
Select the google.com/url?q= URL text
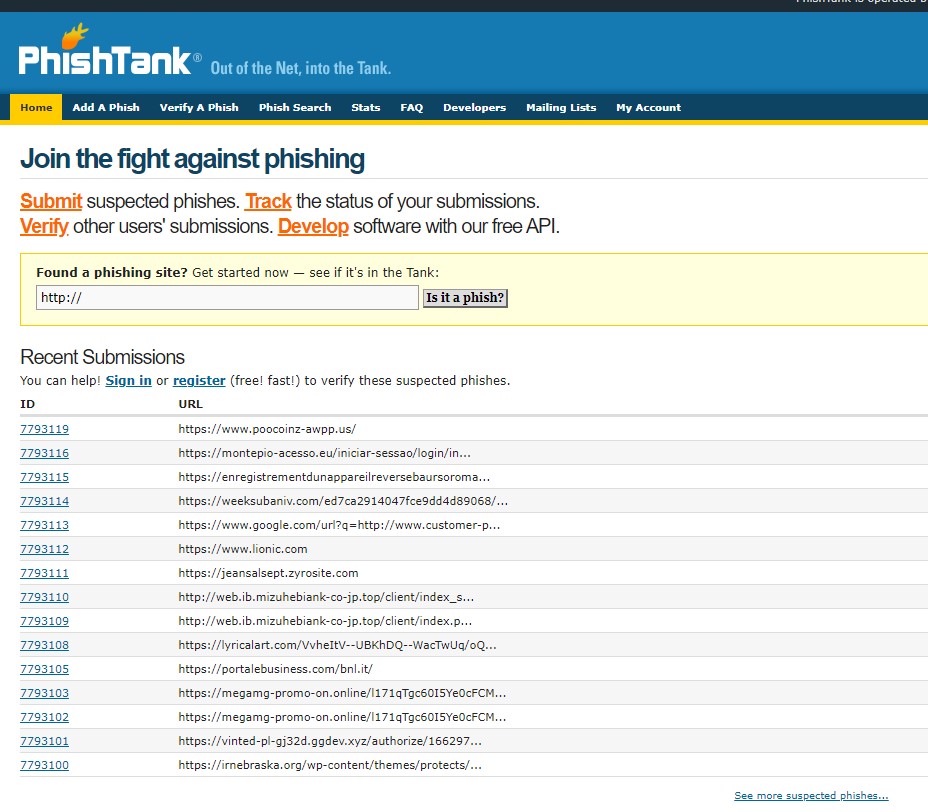[x=339, y=525]
